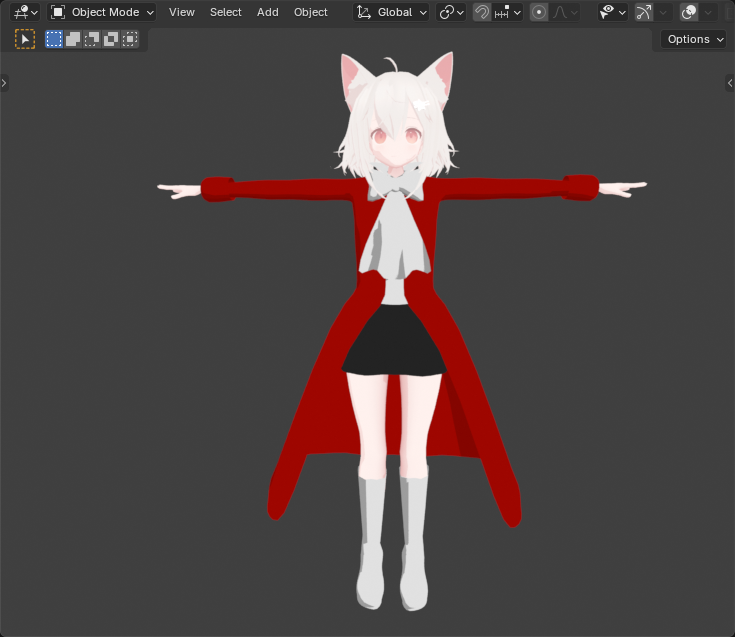This screenshot has width=735, height=637.
Task: Open the overlays settings dropdown arrow
Action: coord(708,12)
